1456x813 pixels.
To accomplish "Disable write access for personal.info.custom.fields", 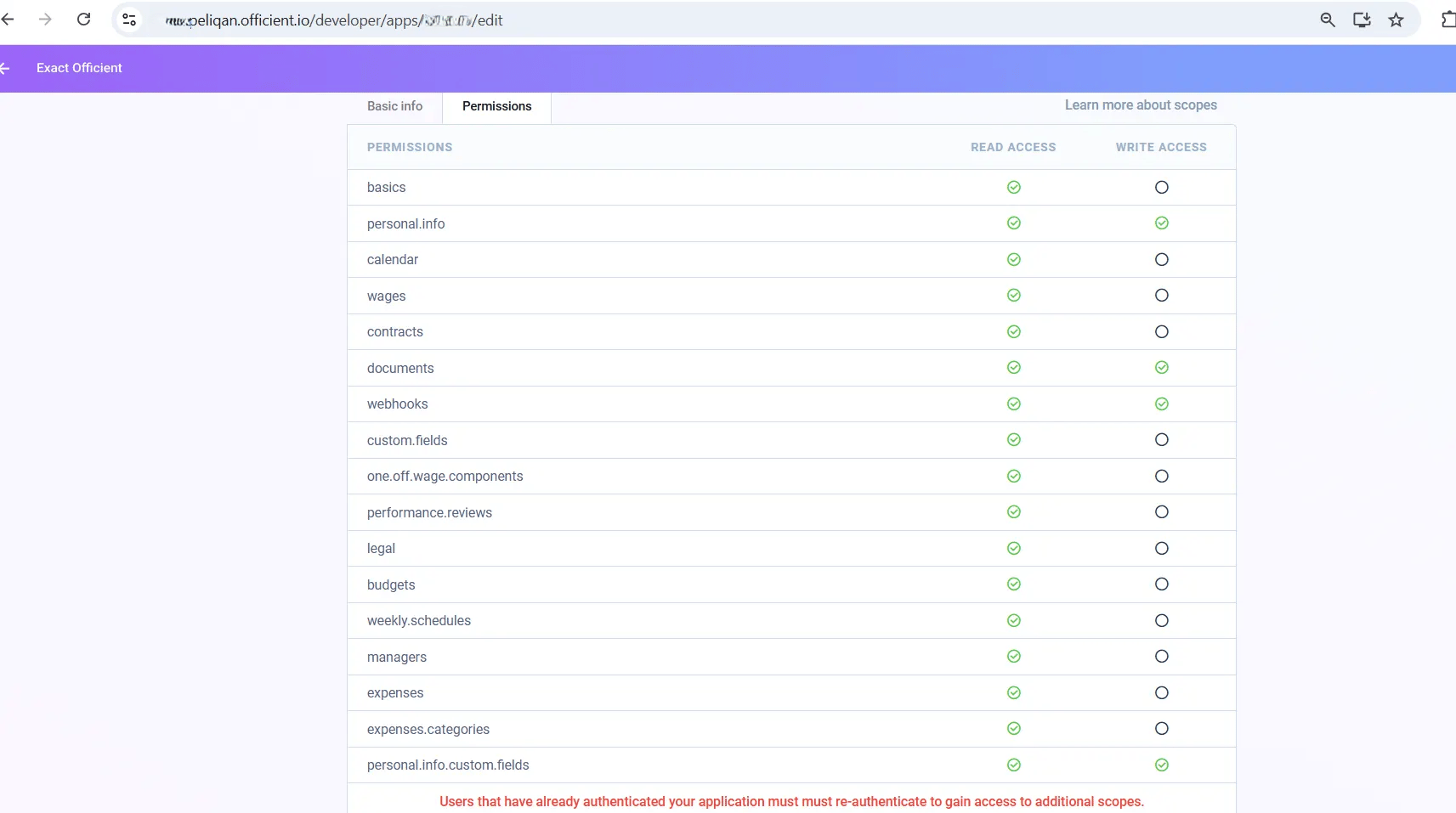I will tap(1161, 765).
